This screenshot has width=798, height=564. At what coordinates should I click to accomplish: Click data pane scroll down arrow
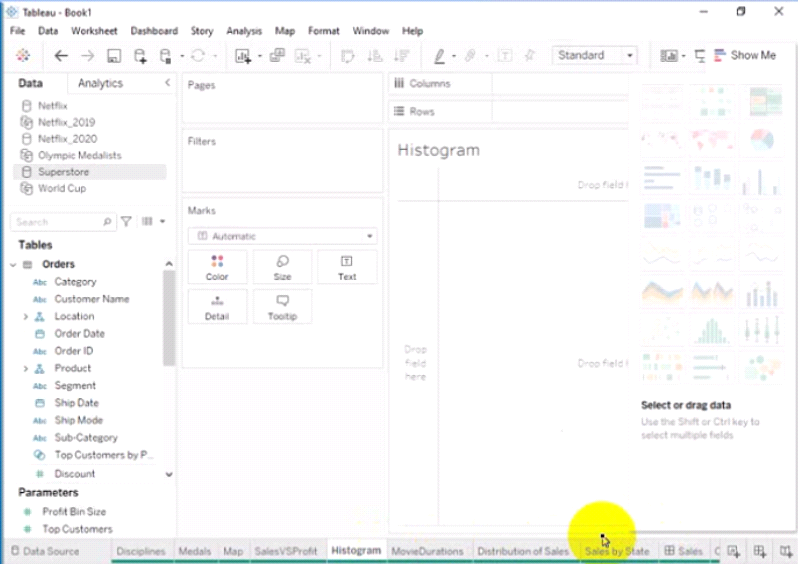169,474
